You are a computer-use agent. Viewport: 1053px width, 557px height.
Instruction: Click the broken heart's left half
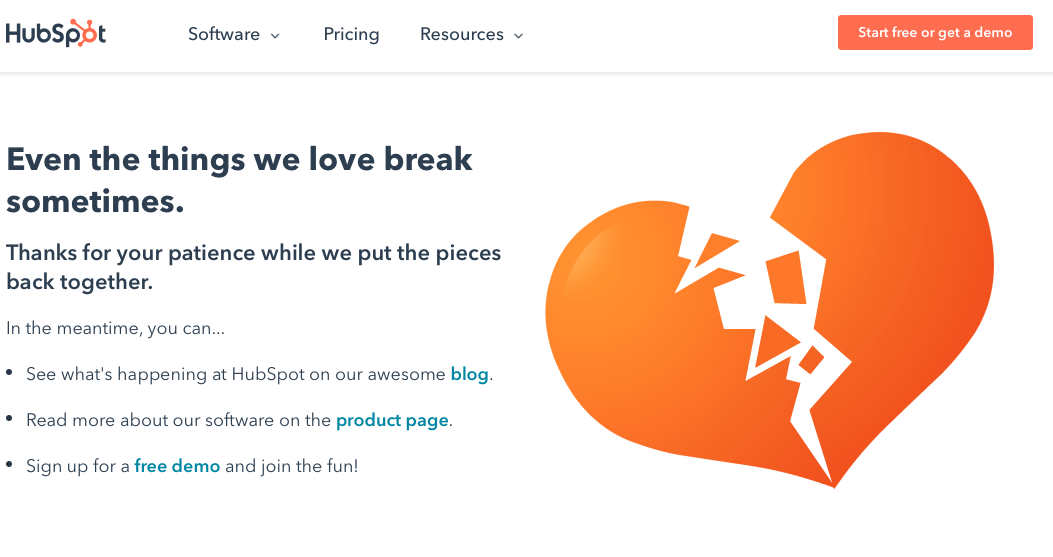click(620, 330)
